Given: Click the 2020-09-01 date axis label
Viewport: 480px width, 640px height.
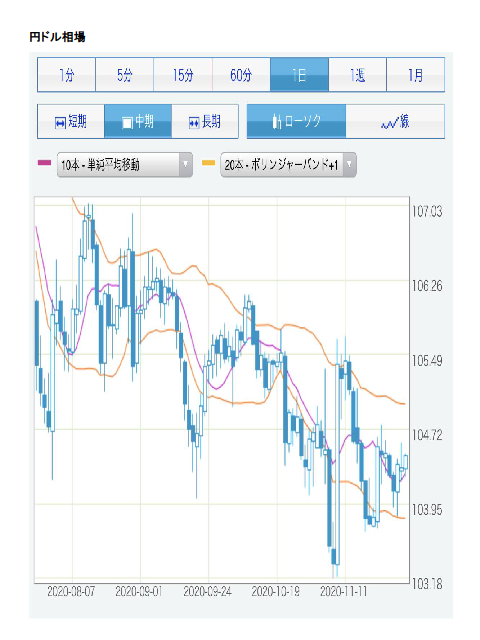Looking at the screenshot, I should tap(139, 591).
